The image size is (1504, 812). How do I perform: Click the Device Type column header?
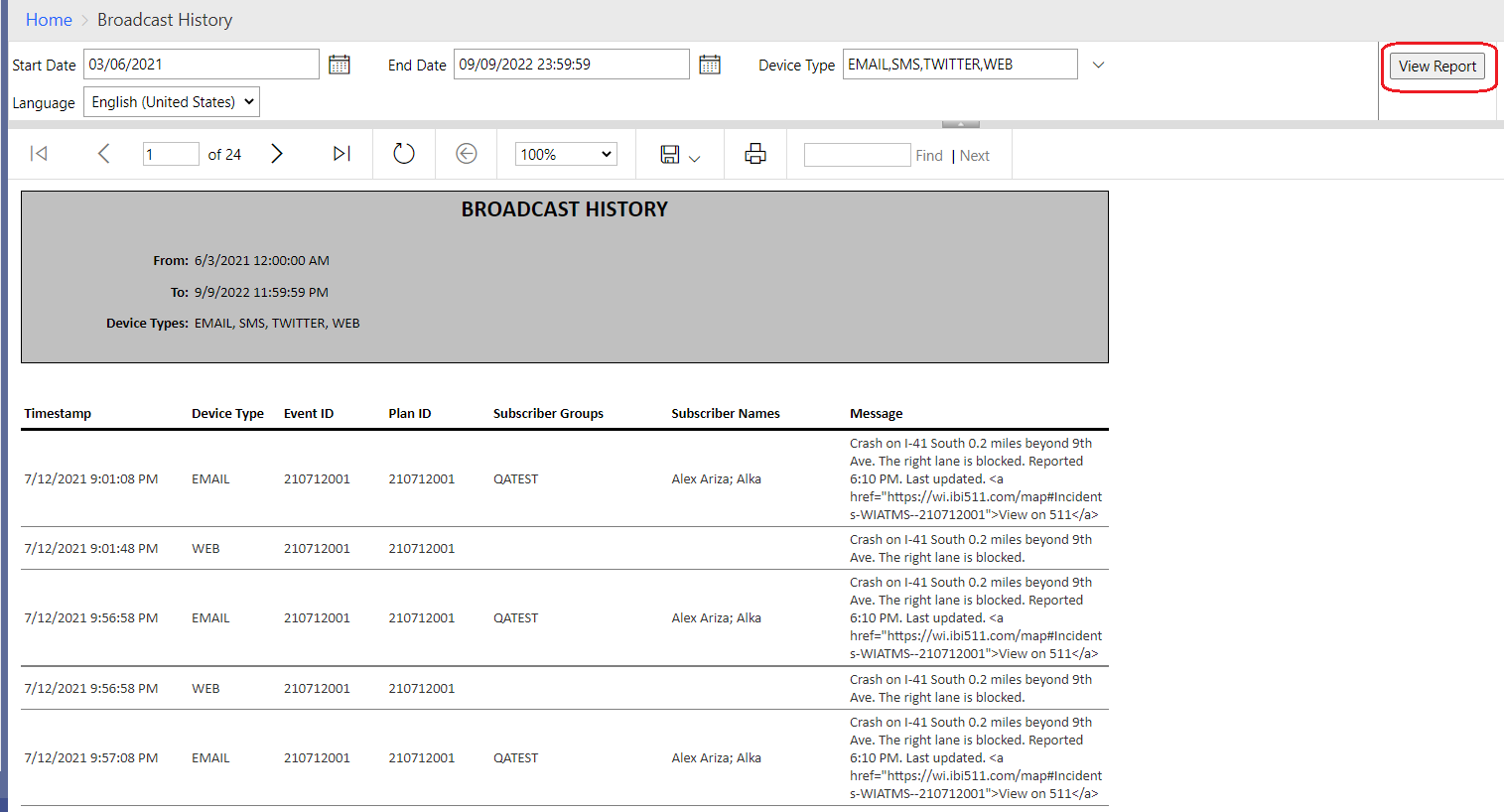pyautogui.click(x=227, y=414)
